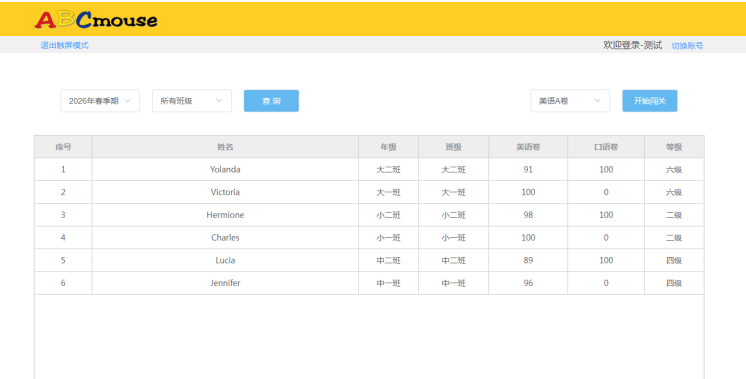Click Jennifer's 等级 cell 四级
Viewport: 746px width, 379px height.
pyautogui.click(x=674, y=283)
